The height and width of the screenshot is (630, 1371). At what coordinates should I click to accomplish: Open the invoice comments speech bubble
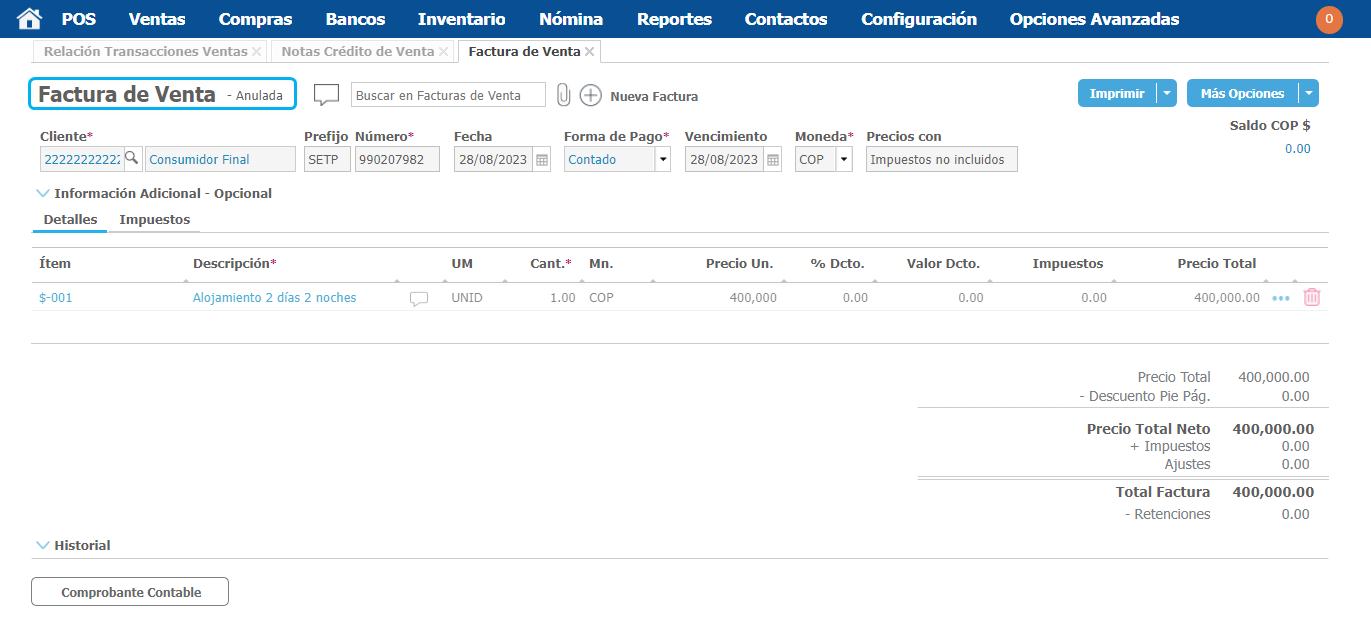pyautogui.click(x=326, y=95)
